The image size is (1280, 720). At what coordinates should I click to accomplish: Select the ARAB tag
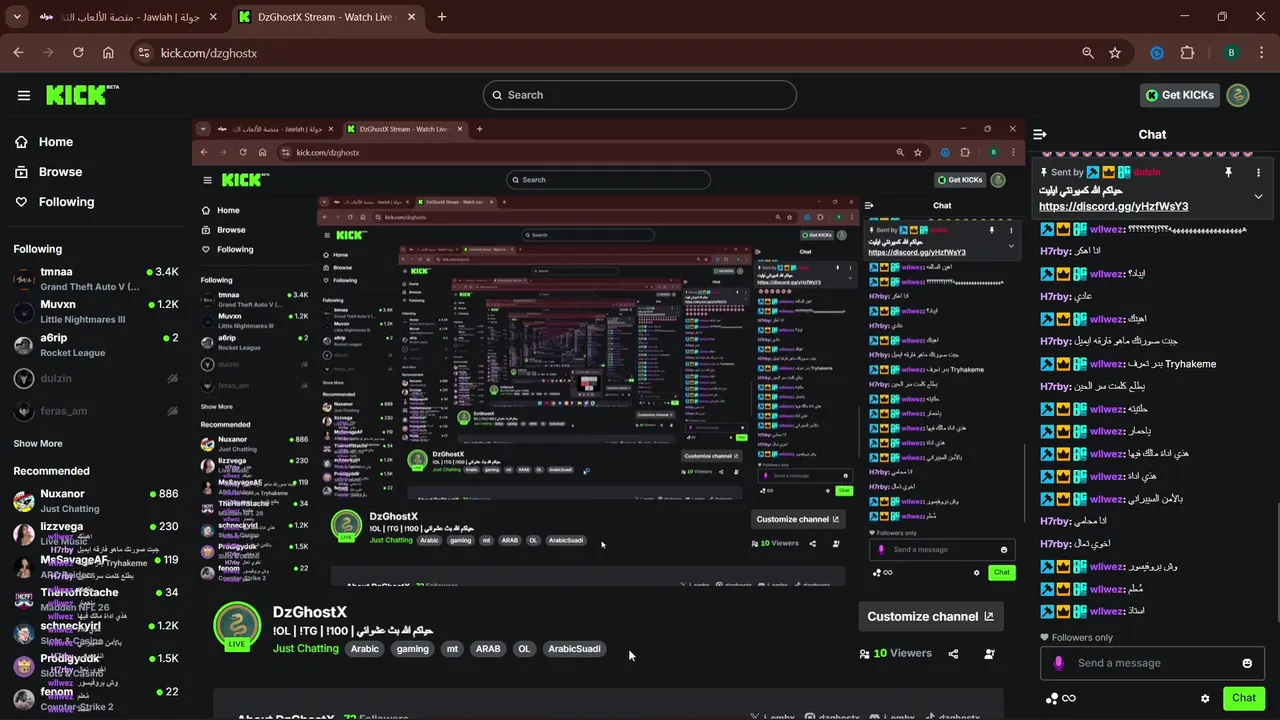click(x=488, y=649)
